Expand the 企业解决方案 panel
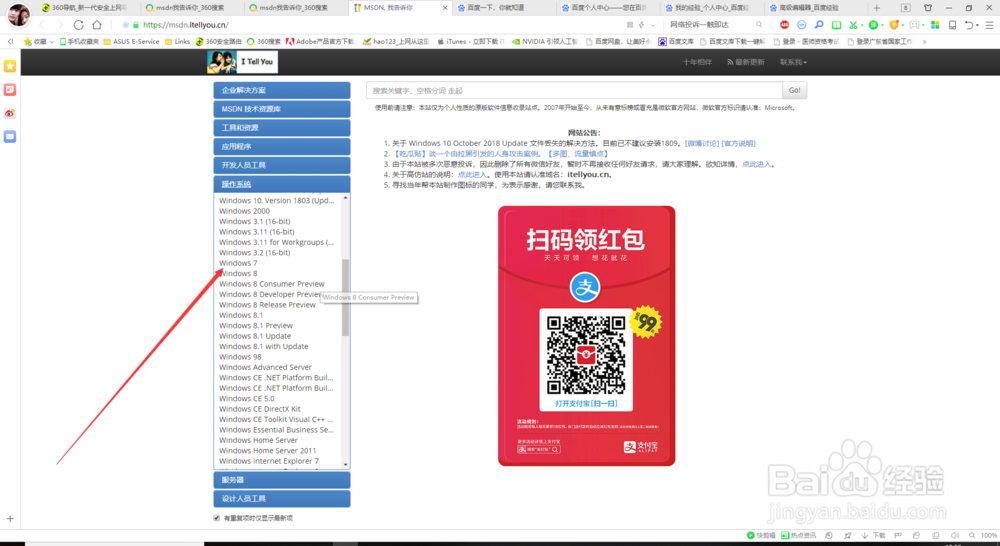 tap(282, 91)
